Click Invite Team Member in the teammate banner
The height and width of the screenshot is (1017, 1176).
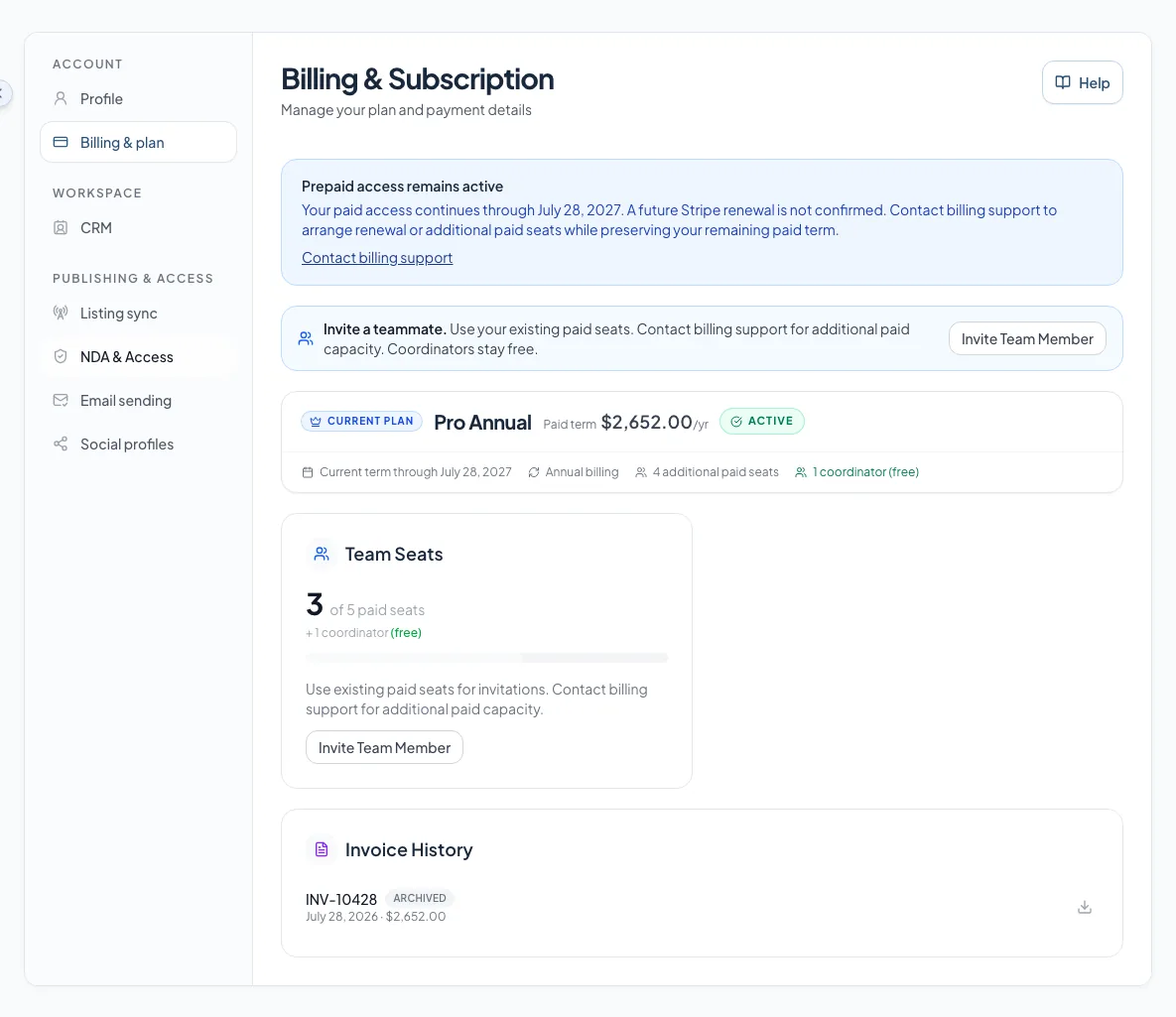pos(1027,339)
